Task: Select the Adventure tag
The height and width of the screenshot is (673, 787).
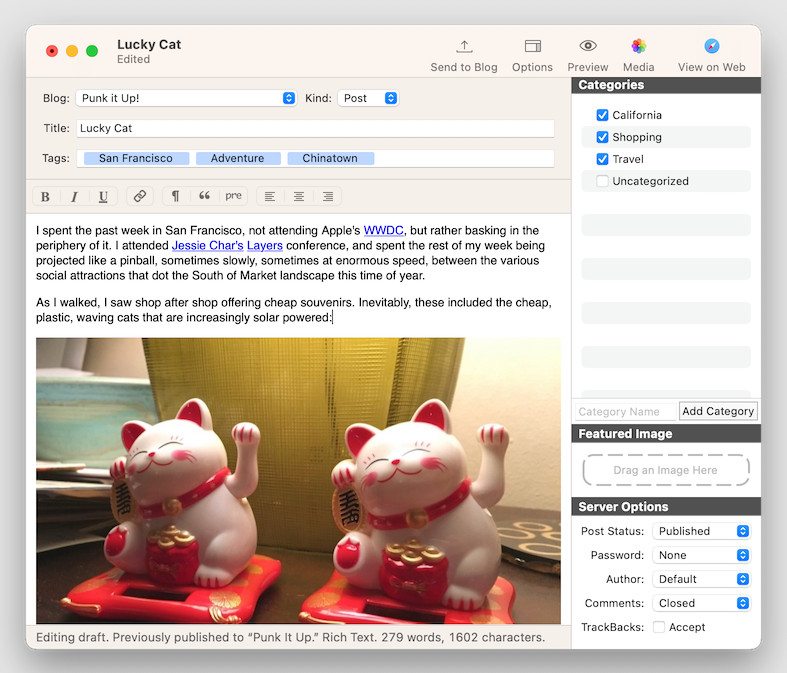Action: pyautogui.click(x=238, y=158)
